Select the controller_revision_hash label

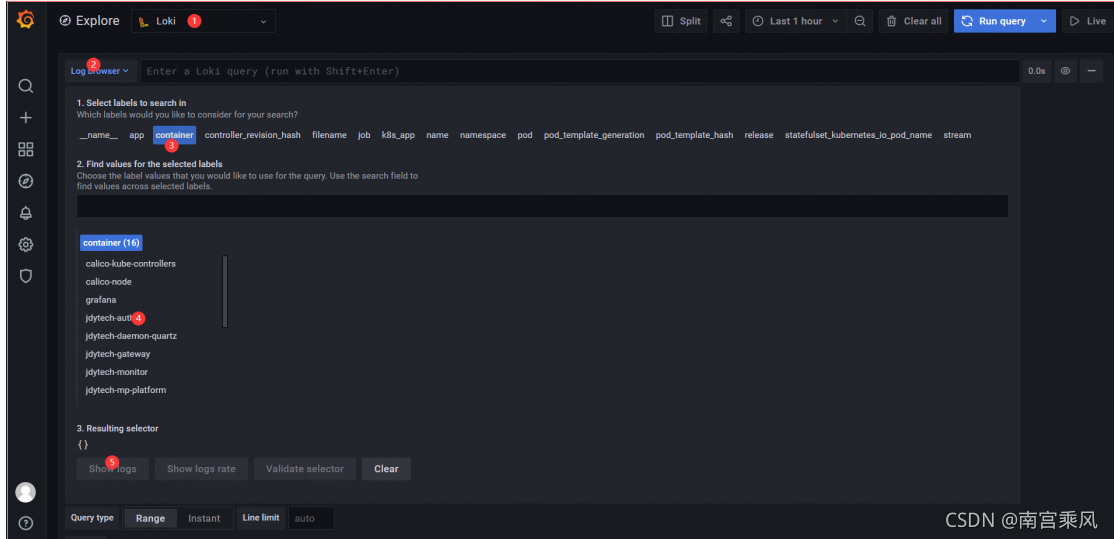[x=252, y=135]
